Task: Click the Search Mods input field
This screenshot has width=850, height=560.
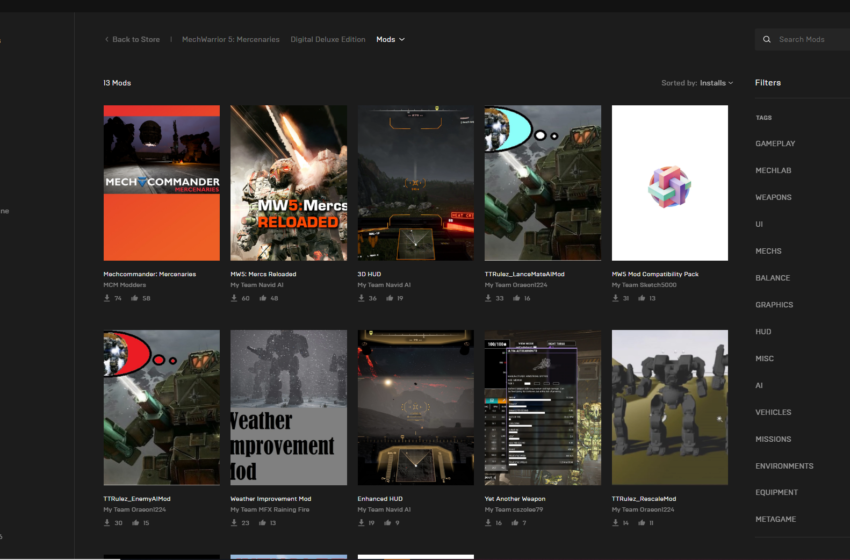Action: (x=802, y=40)
